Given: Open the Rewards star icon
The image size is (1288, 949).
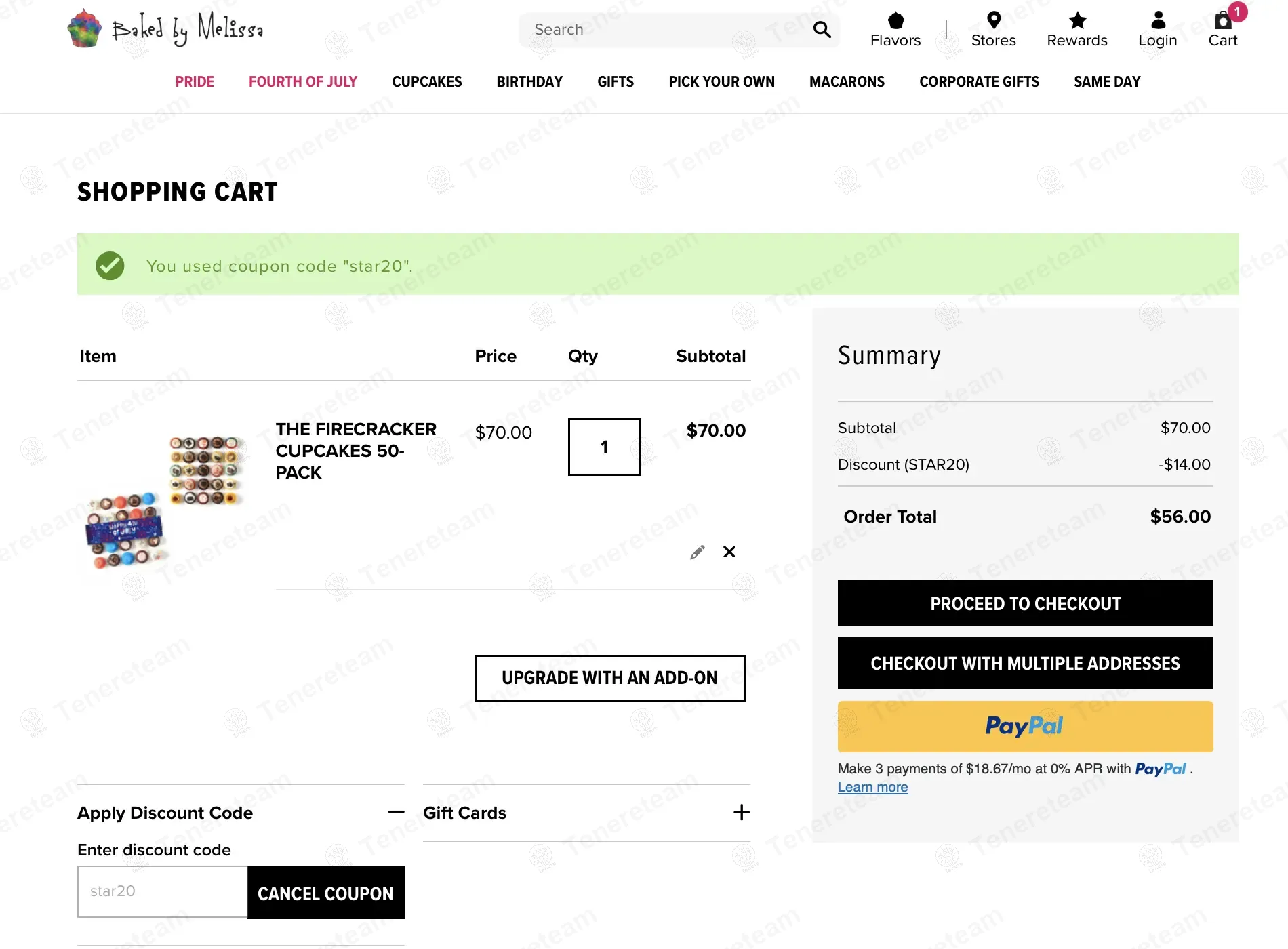Looking at the screenshot, I should pyautogui.click(x=1076, y=21).
